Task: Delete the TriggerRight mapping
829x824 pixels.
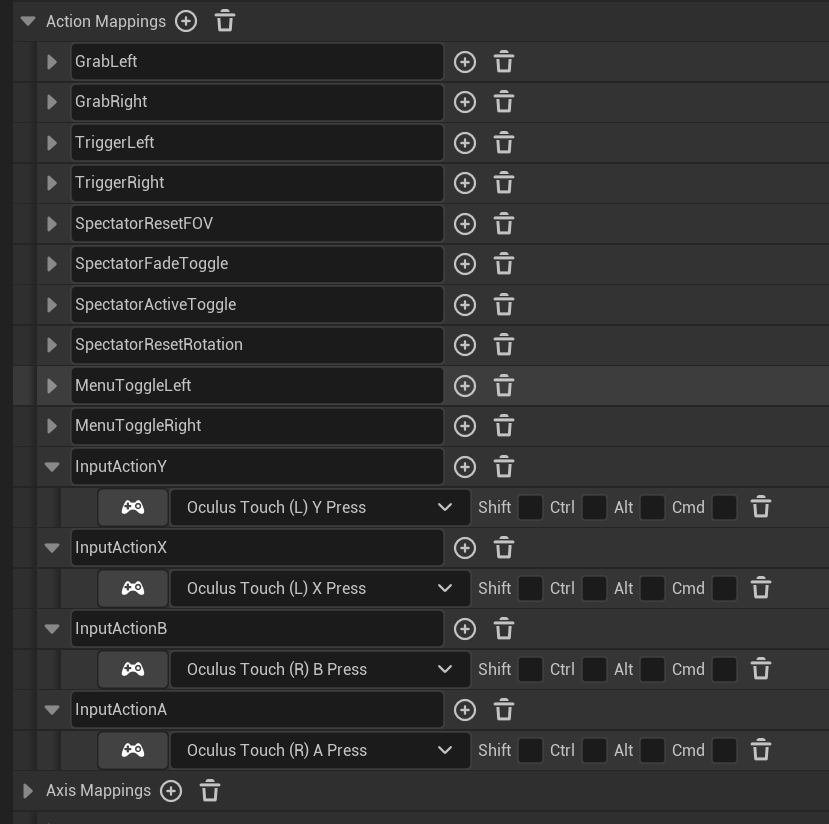Action: point(504,183)
